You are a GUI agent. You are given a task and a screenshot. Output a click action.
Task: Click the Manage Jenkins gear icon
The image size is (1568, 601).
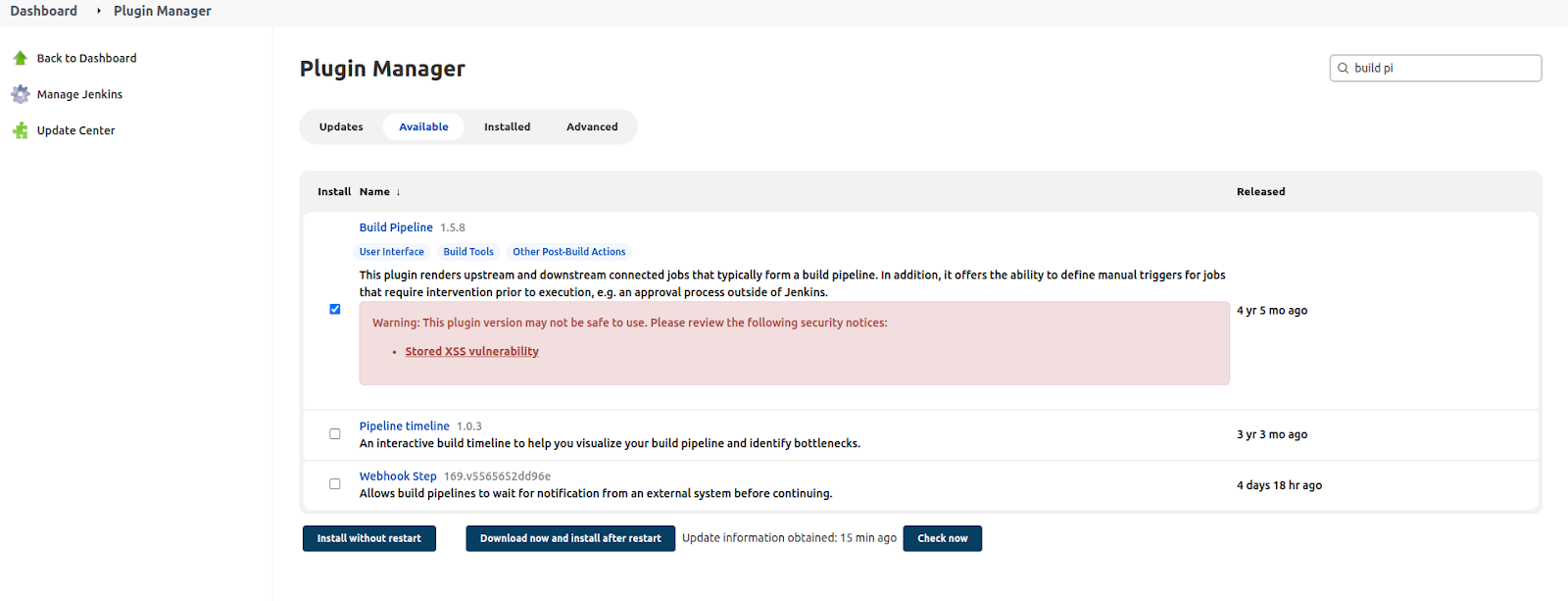tap(20, 94)
